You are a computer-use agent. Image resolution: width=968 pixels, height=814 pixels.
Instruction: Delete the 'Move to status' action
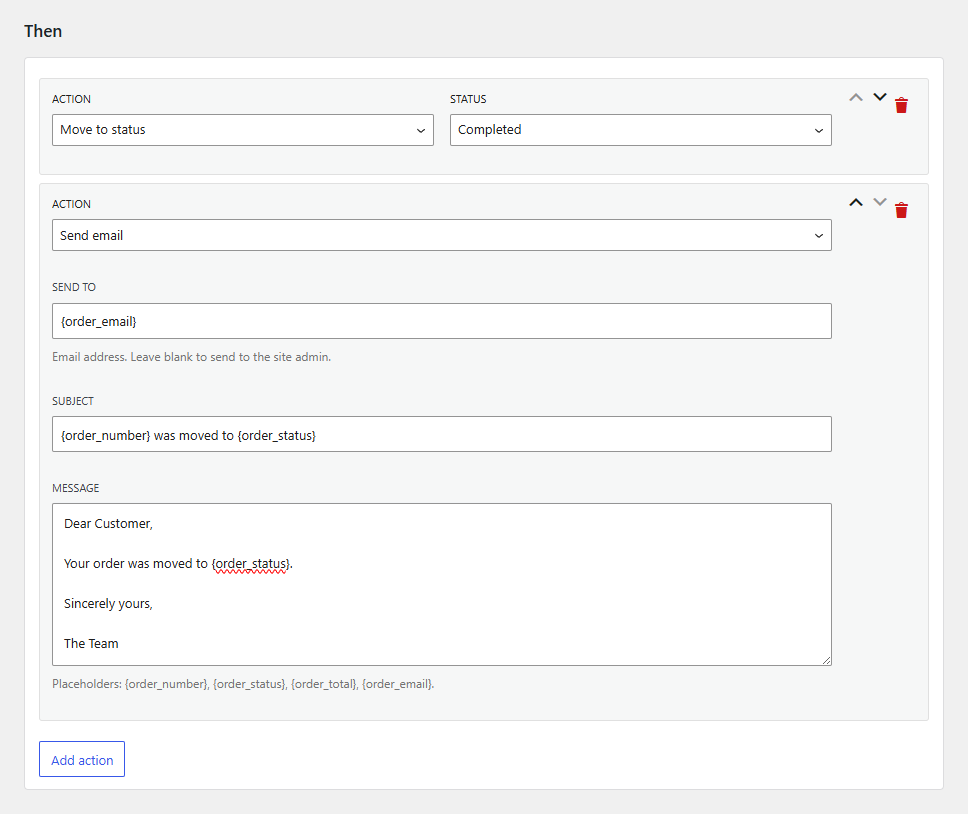pyautogui.click(x=901, y=106)
